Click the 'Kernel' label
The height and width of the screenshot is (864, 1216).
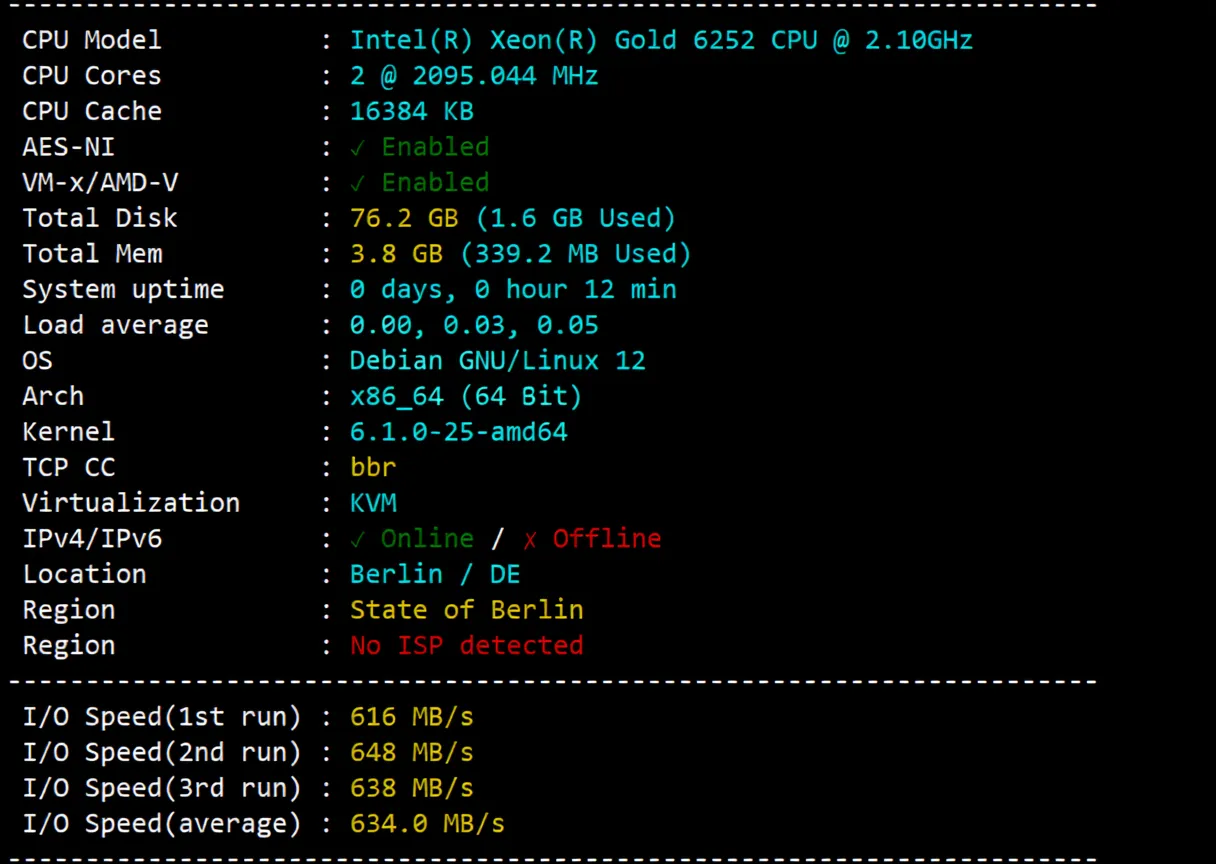68,432
